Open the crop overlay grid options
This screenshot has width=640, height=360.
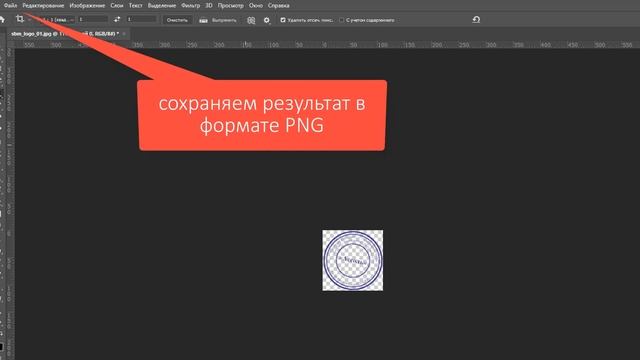point(251,20)
